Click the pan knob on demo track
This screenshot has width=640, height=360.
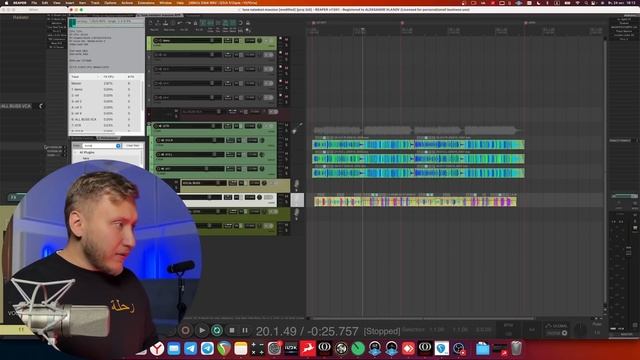pos(260,40)
